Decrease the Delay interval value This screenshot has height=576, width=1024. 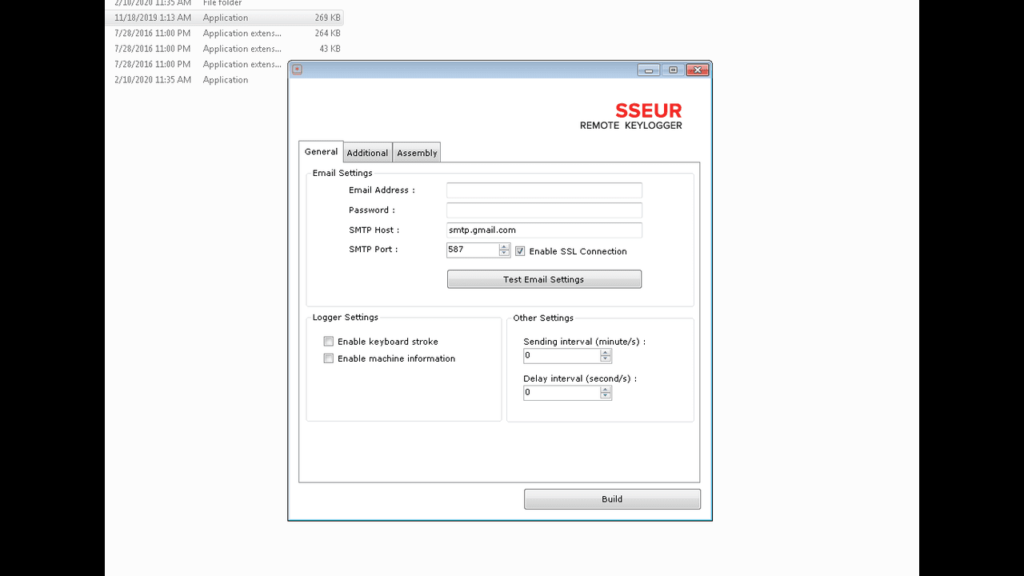click(605, 396)
